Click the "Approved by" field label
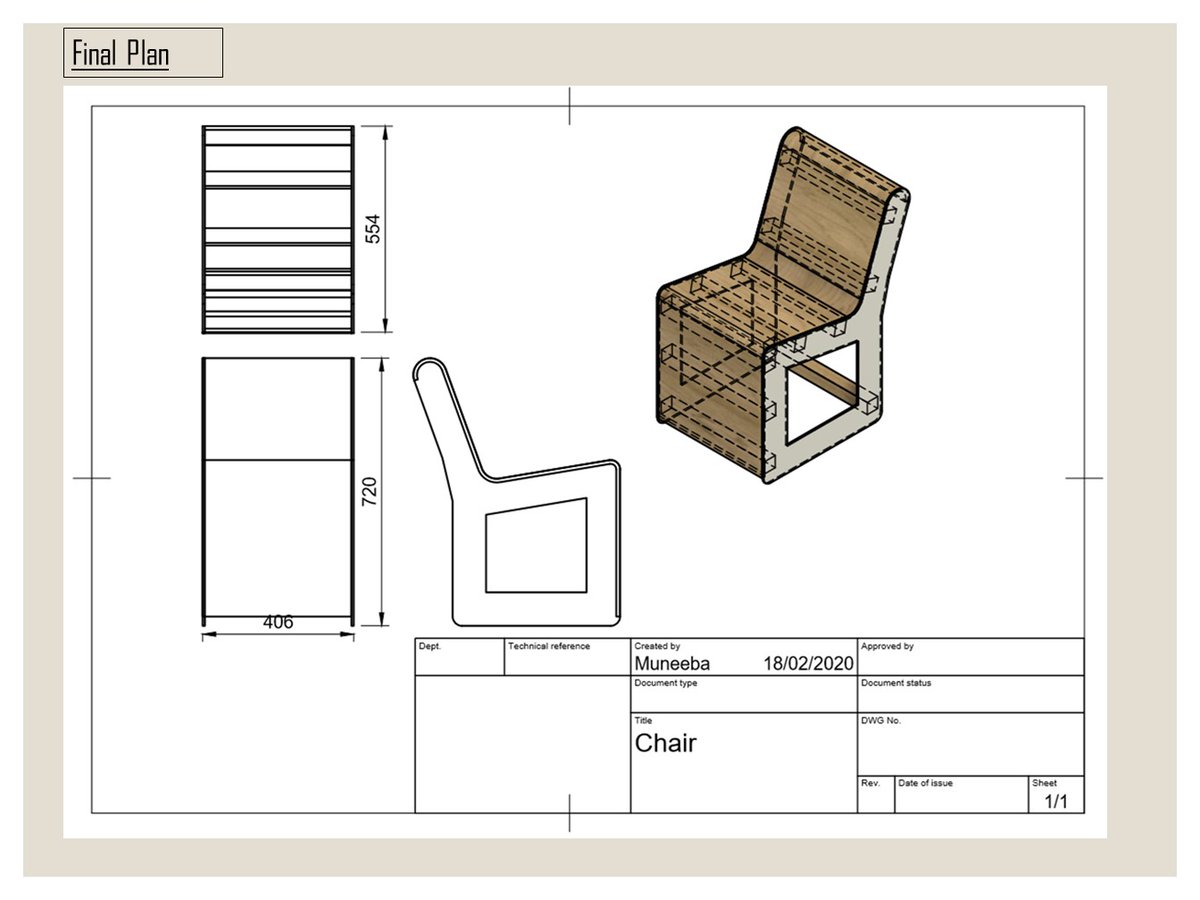This screenshot has height=900, width=1200. click(x=887, y=647)
